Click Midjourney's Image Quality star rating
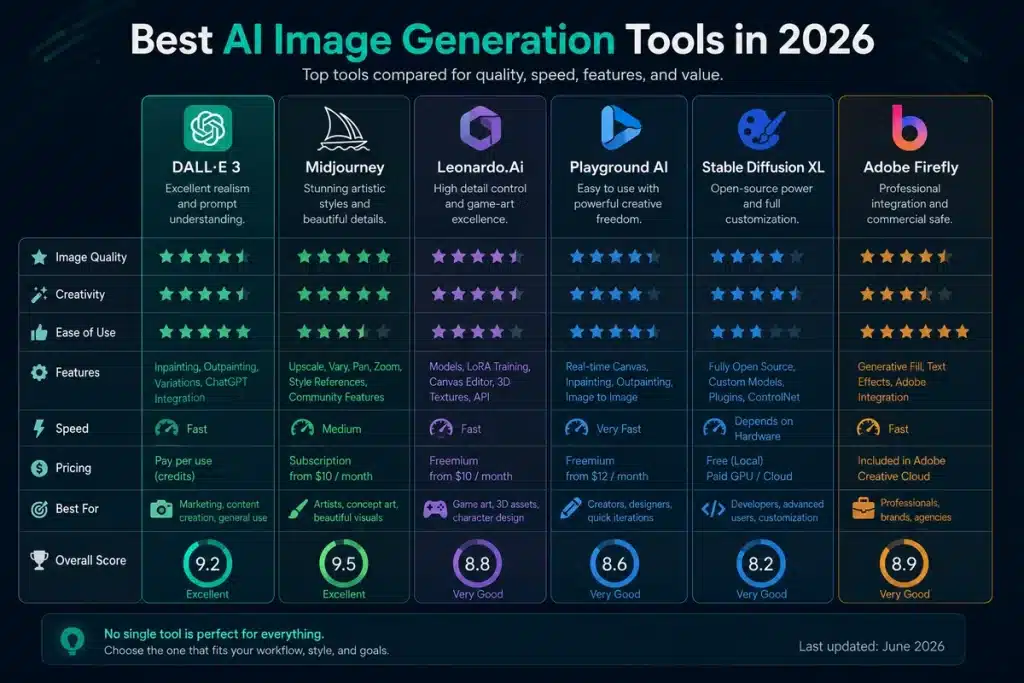This screenshot has height=683, width=1024. 344,257
